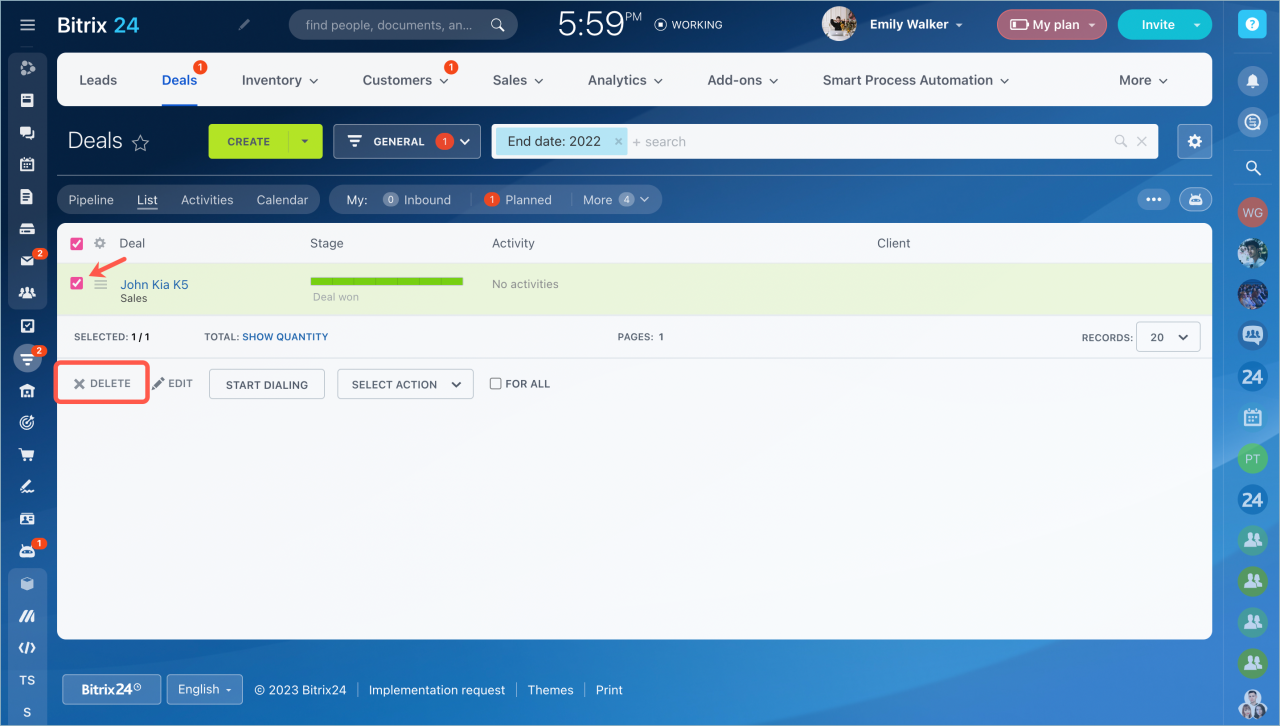Click the Start Dialing button
Image resolution: width=1280 pixels, height=726 pixels.
click(267, 384)
